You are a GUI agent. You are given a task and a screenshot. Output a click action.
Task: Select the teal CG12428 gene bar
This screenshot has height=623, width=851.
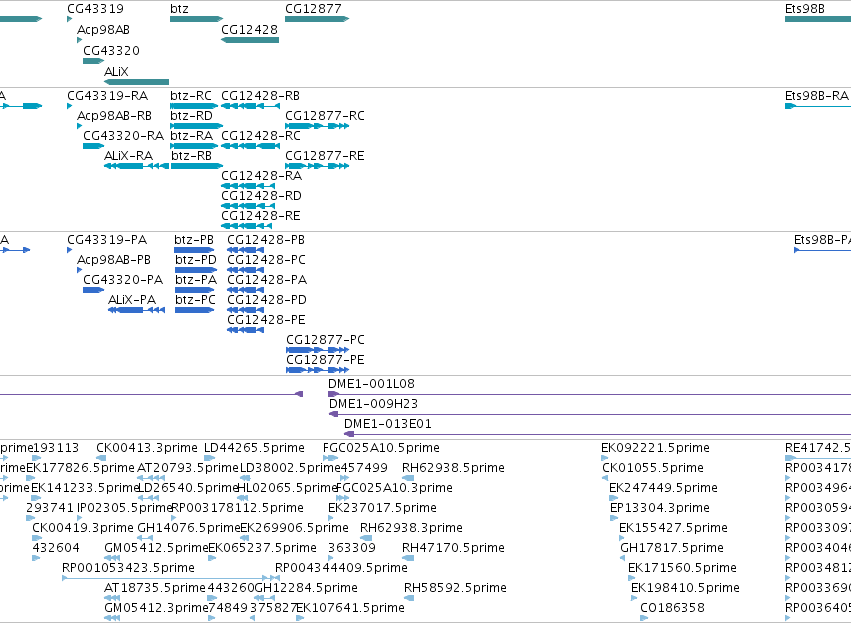coord(250,40)
